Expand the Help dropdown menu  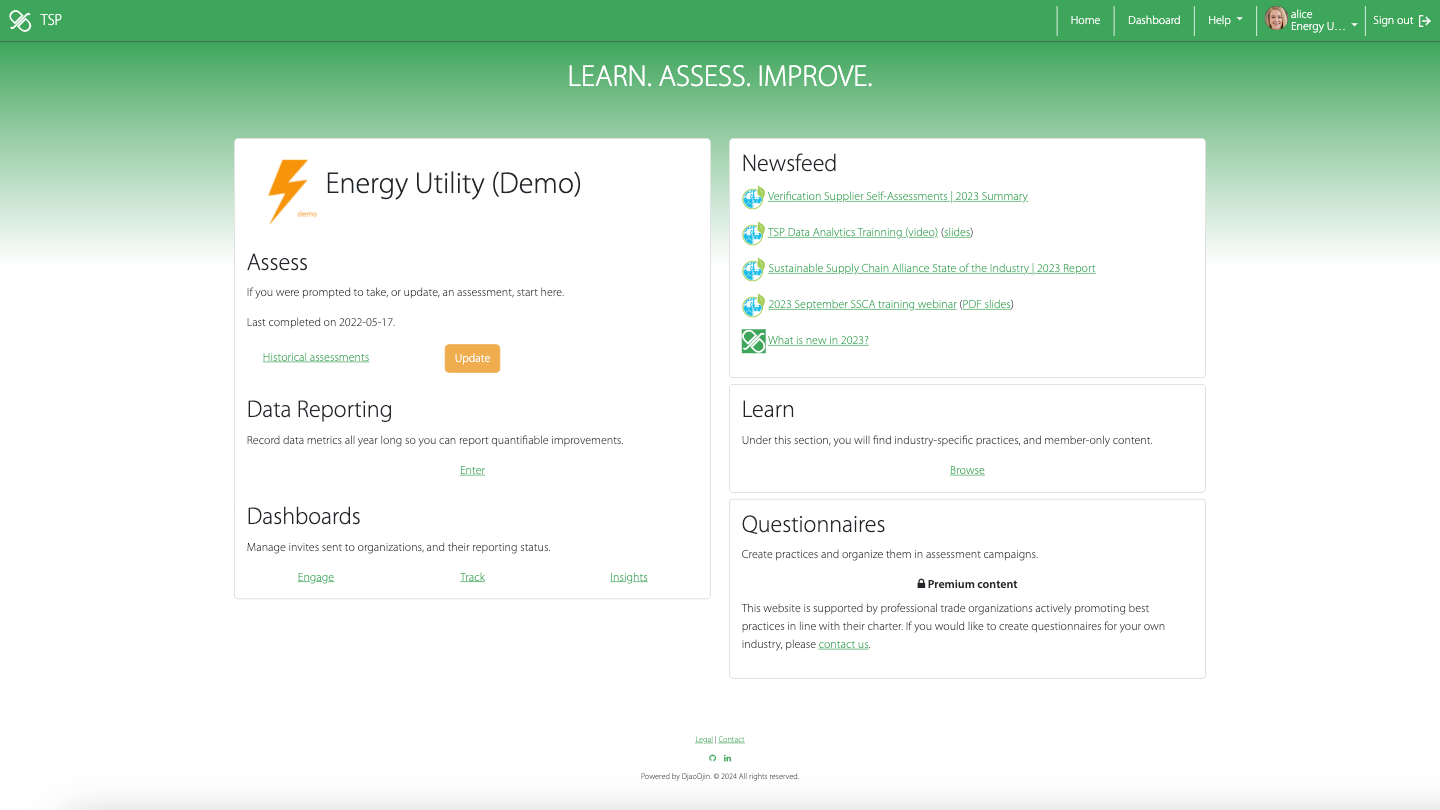pyautogui.click(x=1225, y=20)
